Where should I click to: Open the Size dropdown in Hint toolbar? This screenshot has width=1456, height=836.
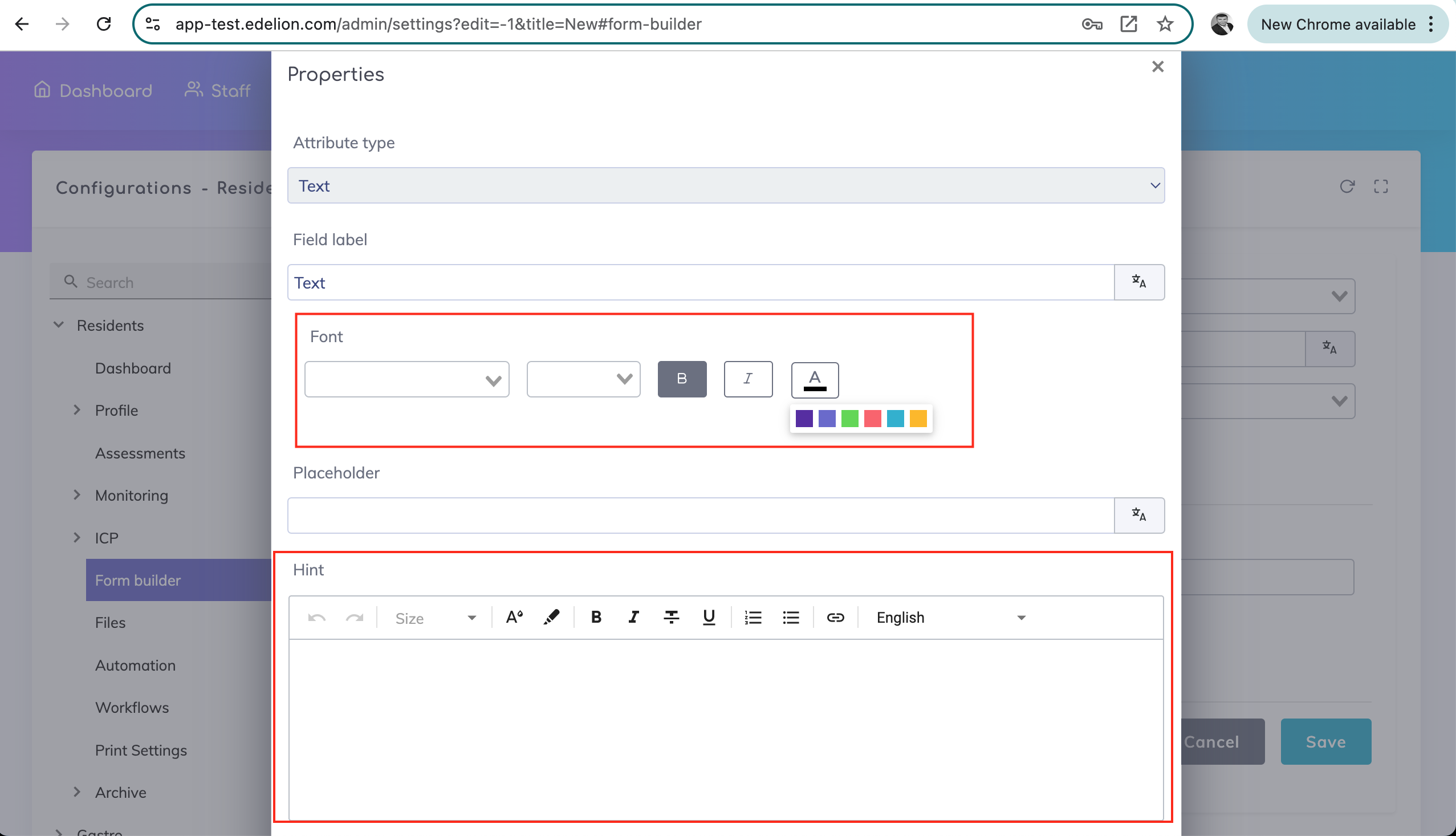point(435,618)
